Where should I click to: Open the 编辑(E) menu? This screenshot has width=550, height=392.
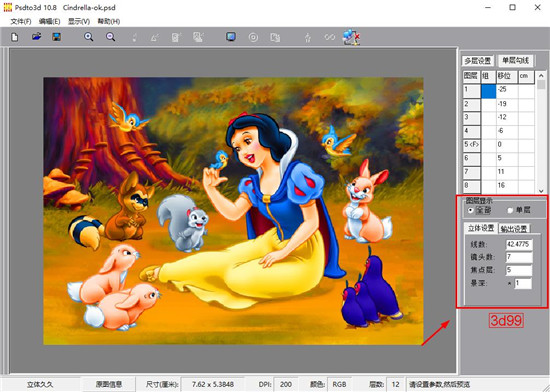pyautogui.click(x=49, y=22)
